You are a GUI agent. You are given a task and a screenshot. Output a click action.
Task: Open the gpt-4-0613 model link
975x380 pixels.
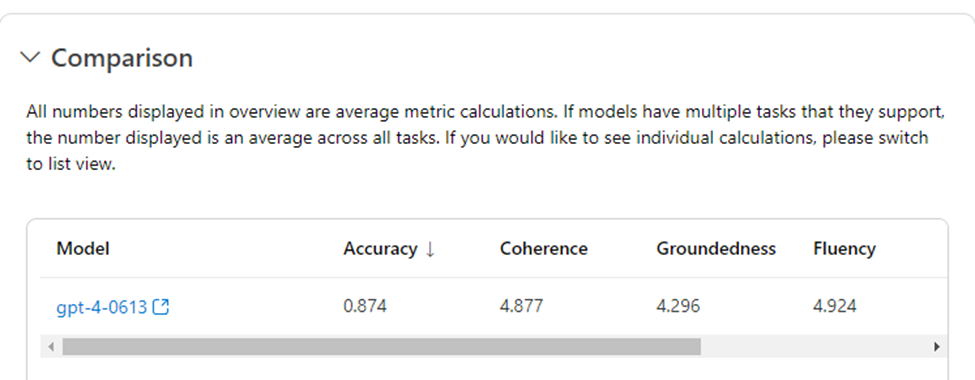(x=102, y=307)
